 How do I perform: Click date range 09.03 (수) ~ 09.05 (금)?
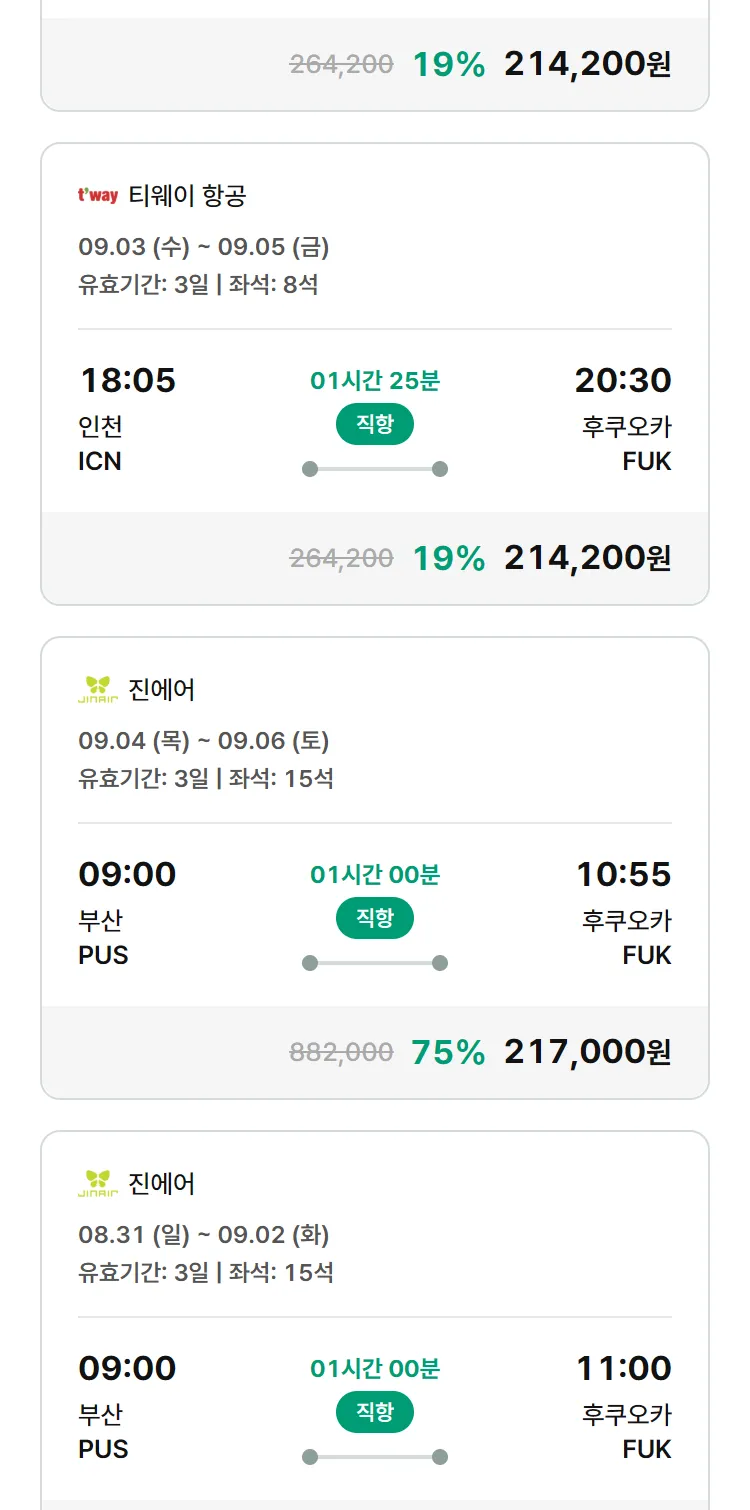(204, 247)
